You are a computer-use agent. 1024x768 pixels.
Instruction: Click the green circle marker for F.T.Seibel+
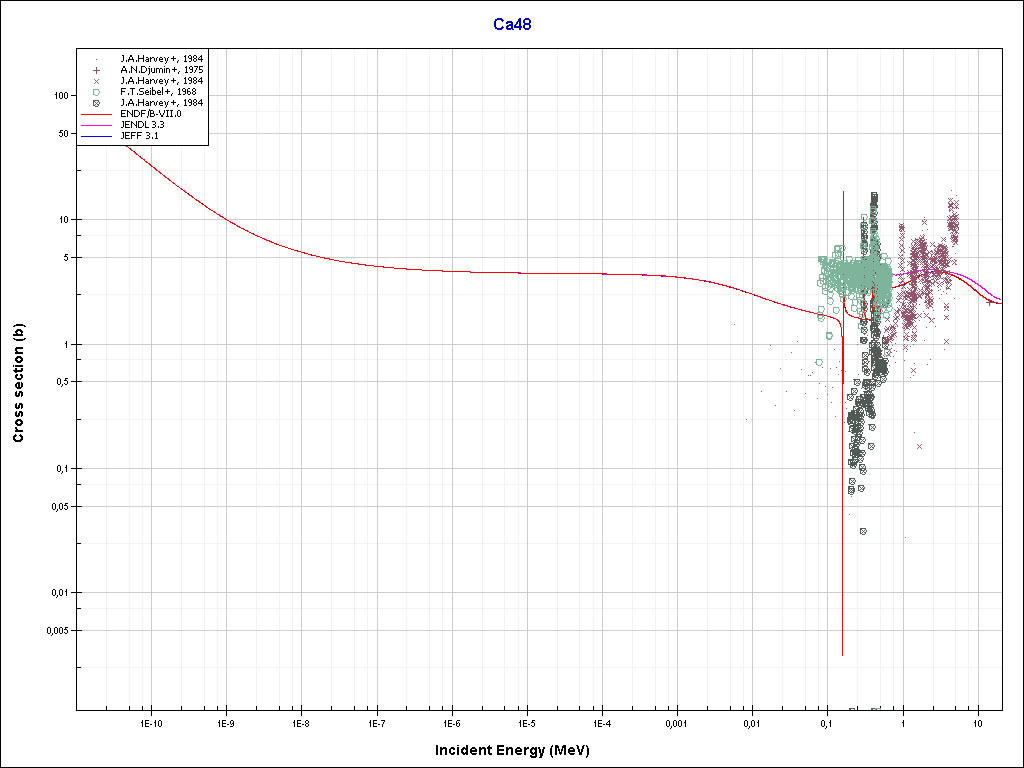[96, 92]
